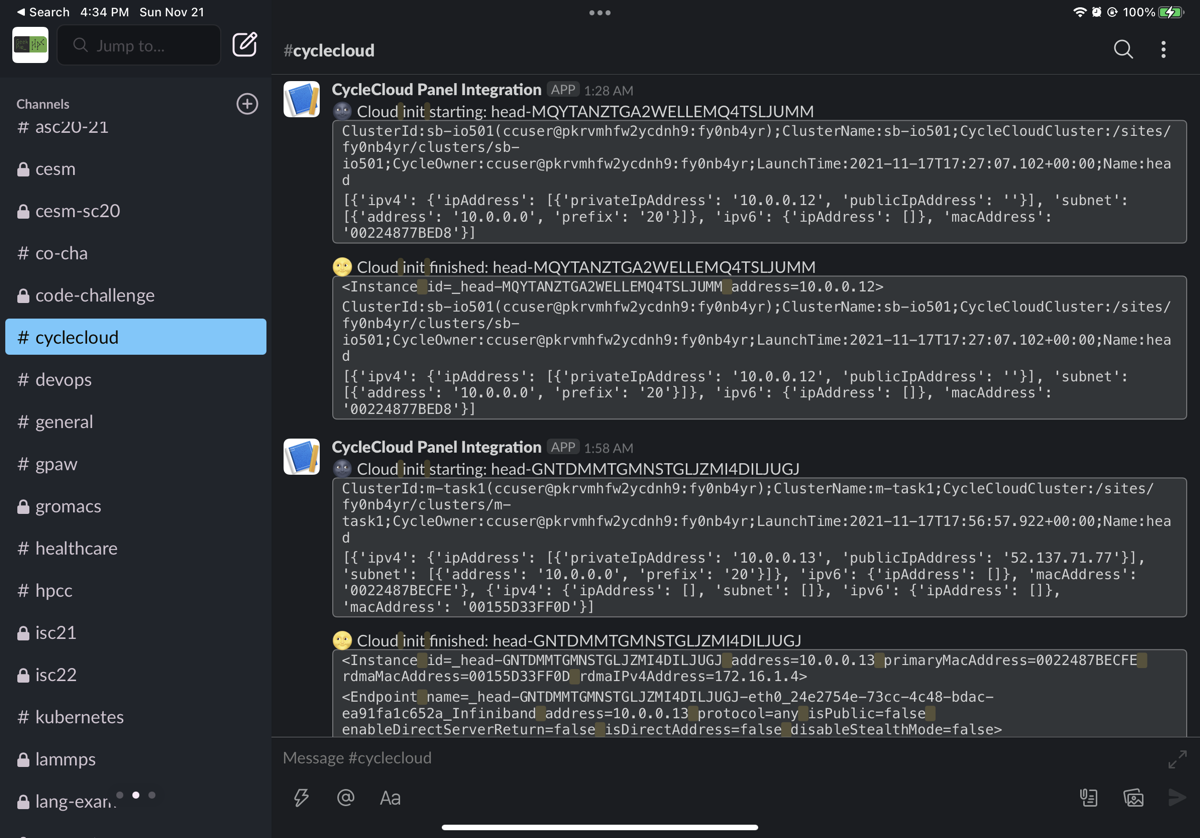
Task: Open the healthcare channel
Action: [x=136, y=548]
